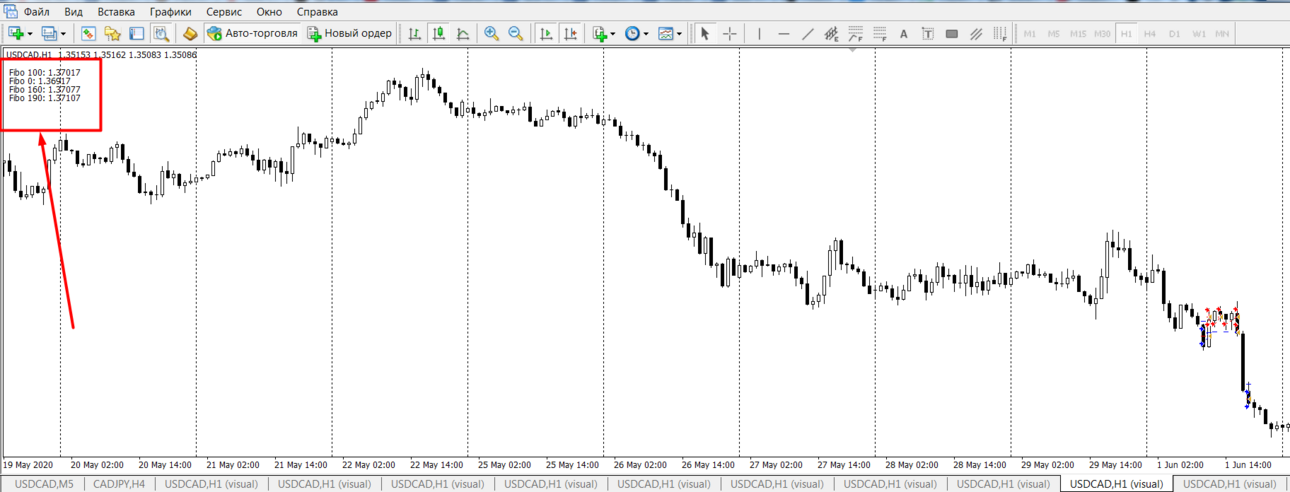Pick the text label 'T' tool

(928, 33)
